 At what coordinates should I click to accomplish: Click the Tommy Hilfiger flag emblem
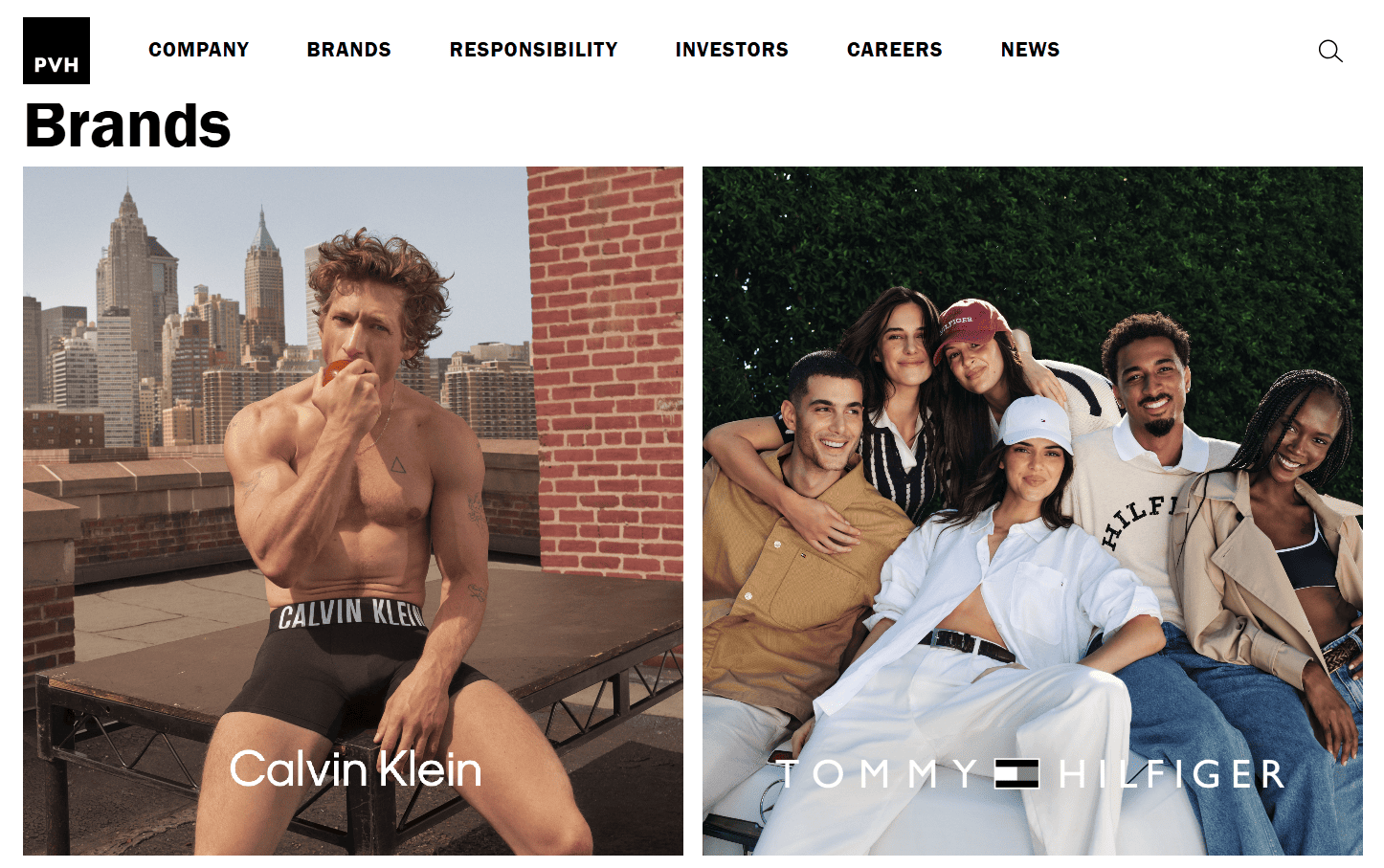tap(1016, 773)
